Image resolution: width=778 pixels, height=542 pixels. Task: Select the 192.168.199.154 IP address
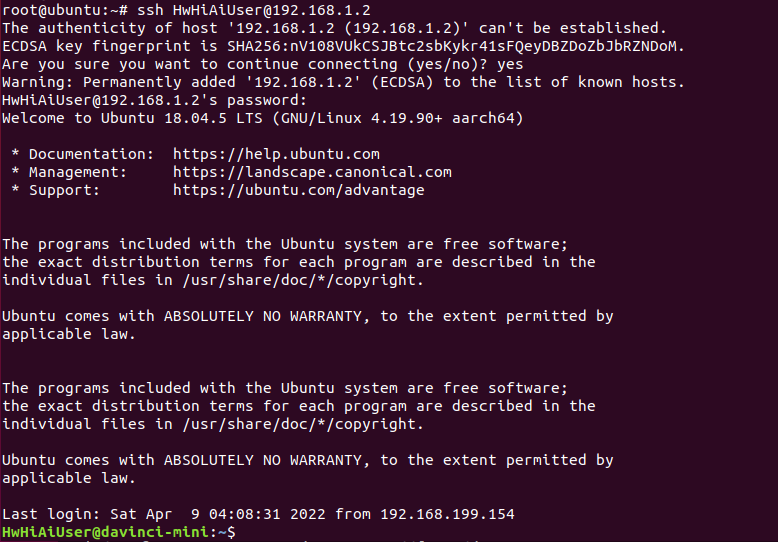coord(447,514)
